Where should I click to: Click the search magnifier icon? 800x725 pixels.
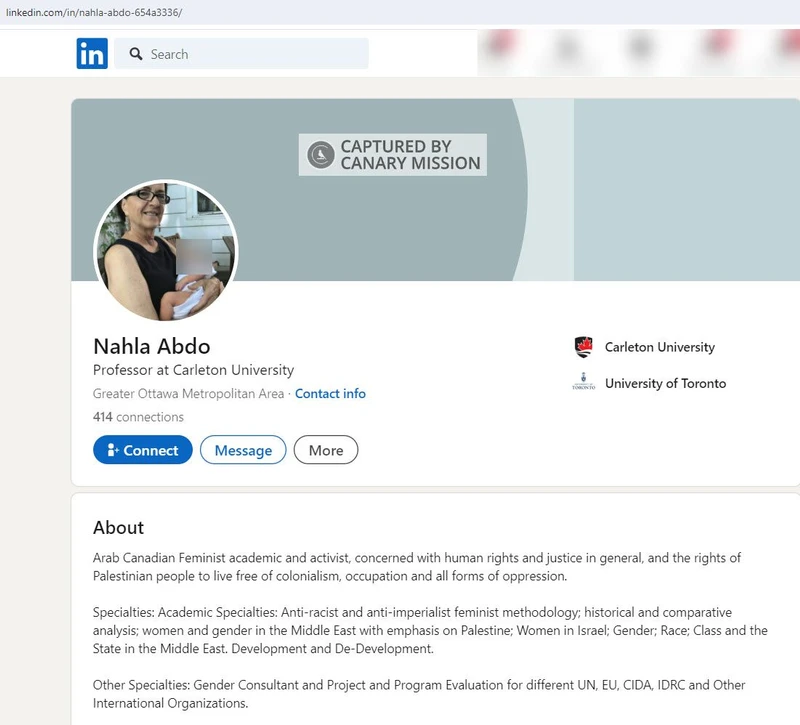tap(136, 54)
